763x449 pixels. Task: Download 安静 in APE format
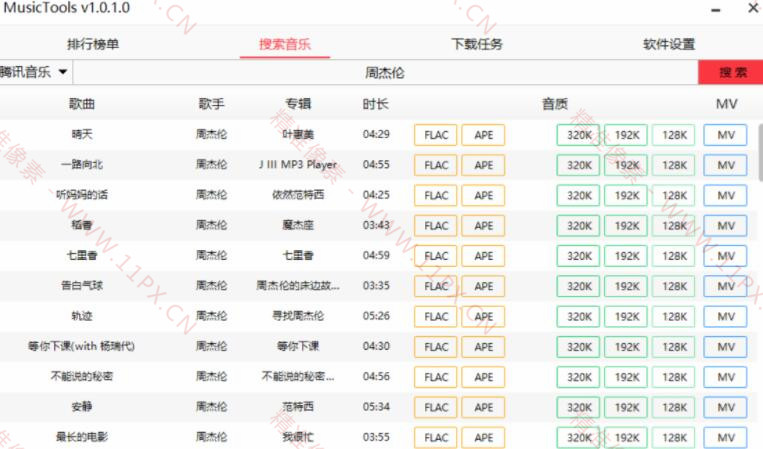click(x=483, y=407)
